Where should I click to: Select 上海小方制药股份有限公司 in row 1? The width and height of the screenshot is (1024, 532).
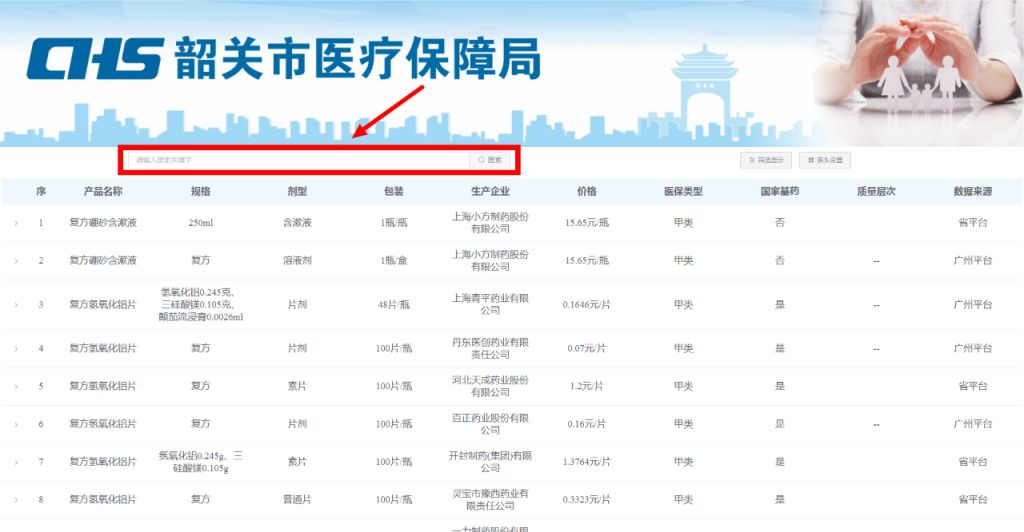(x=490, y=223)
